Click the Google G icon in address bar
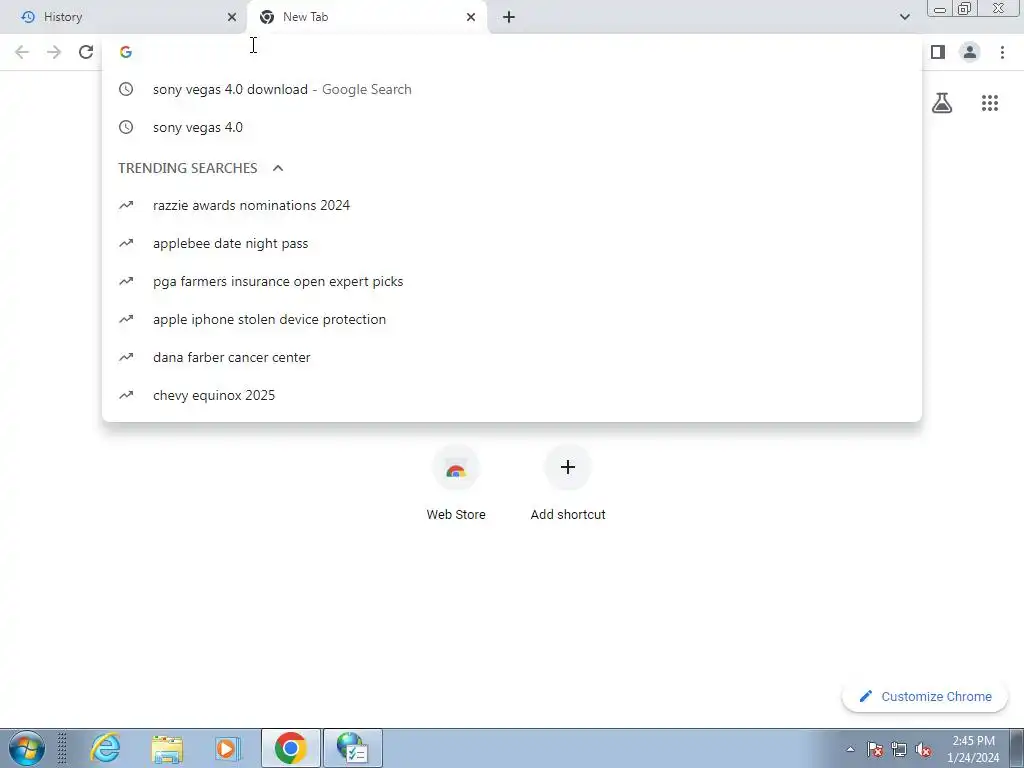1024x768 pixels. (x=126, y=52)
